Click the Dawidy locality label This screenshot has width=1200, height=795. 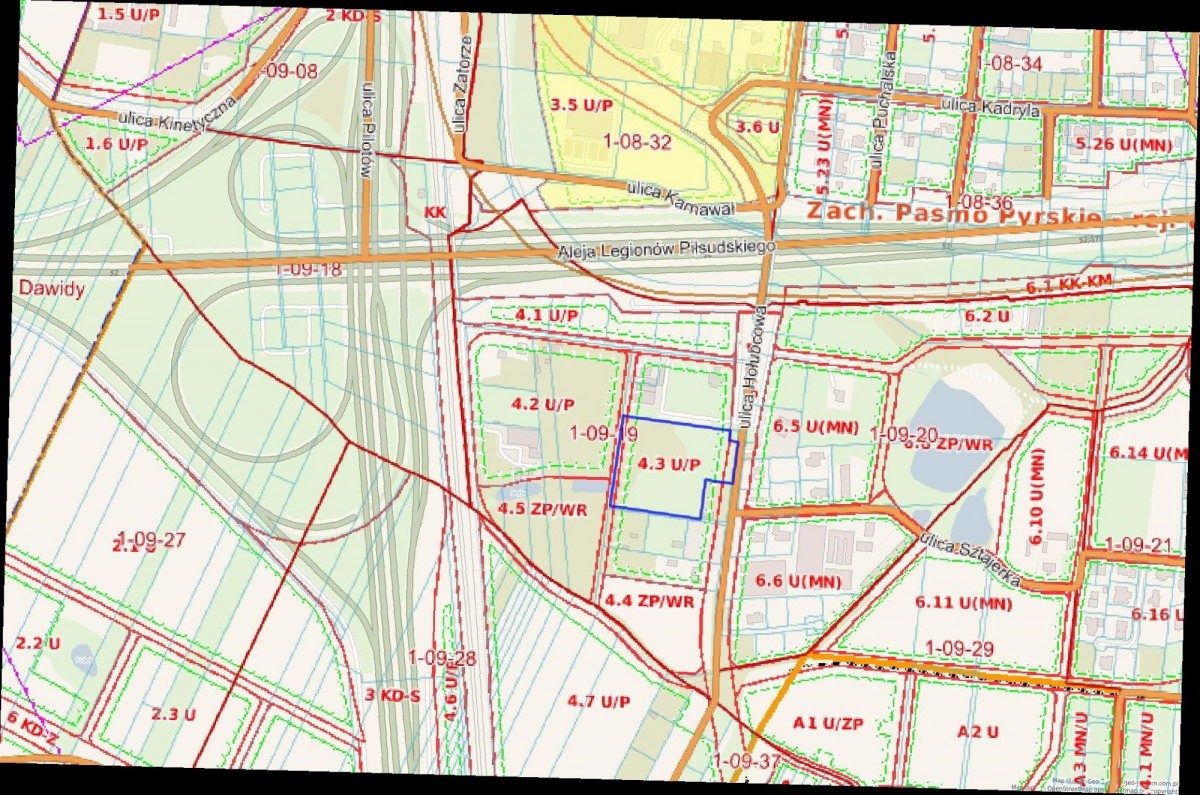click(50, 288)
